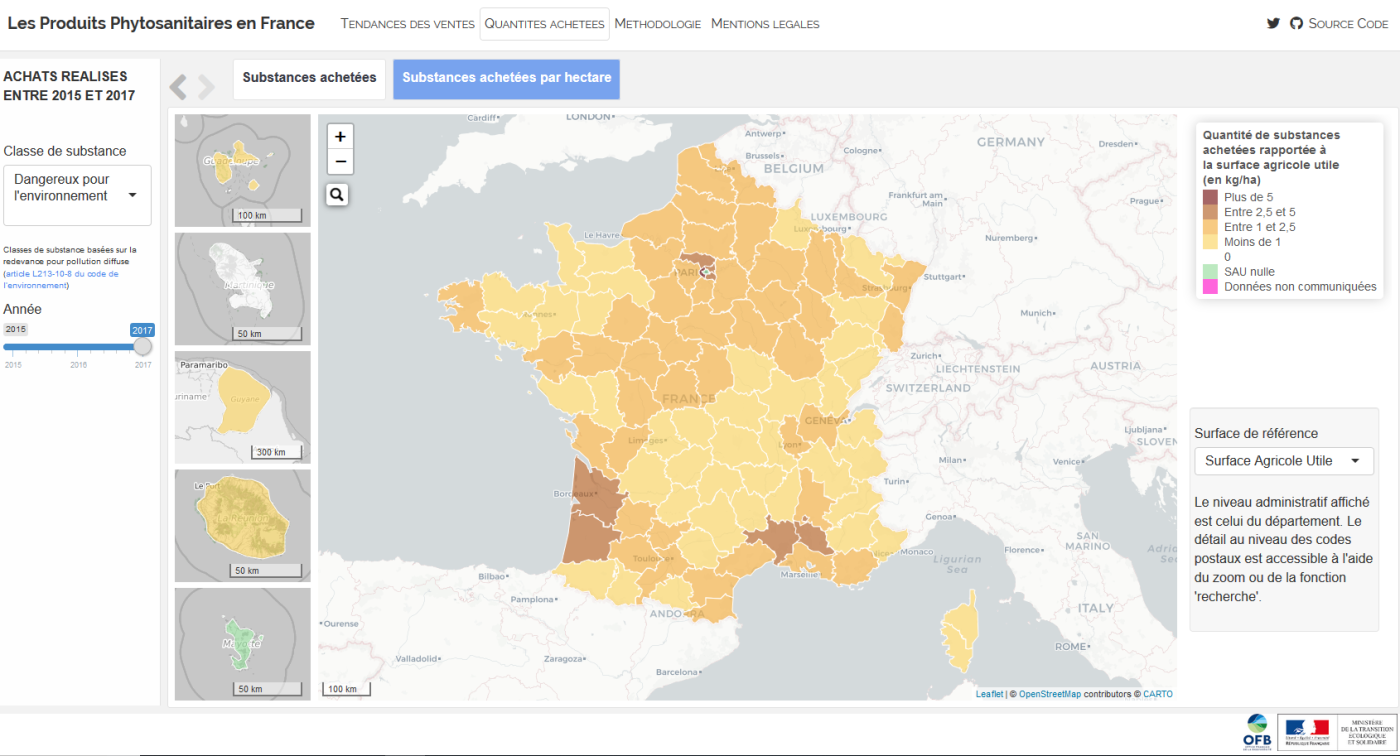Click the year slider handle at 2017

143,347
